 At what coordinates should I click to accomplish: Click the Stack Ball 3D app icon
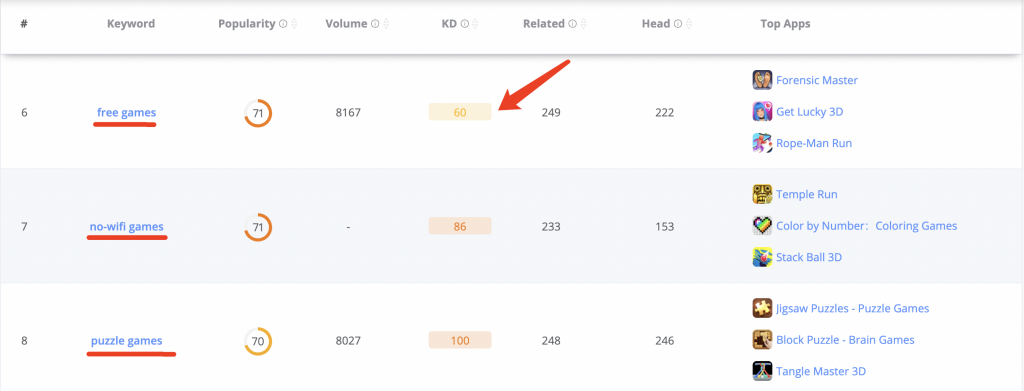(x=762, y=257)
